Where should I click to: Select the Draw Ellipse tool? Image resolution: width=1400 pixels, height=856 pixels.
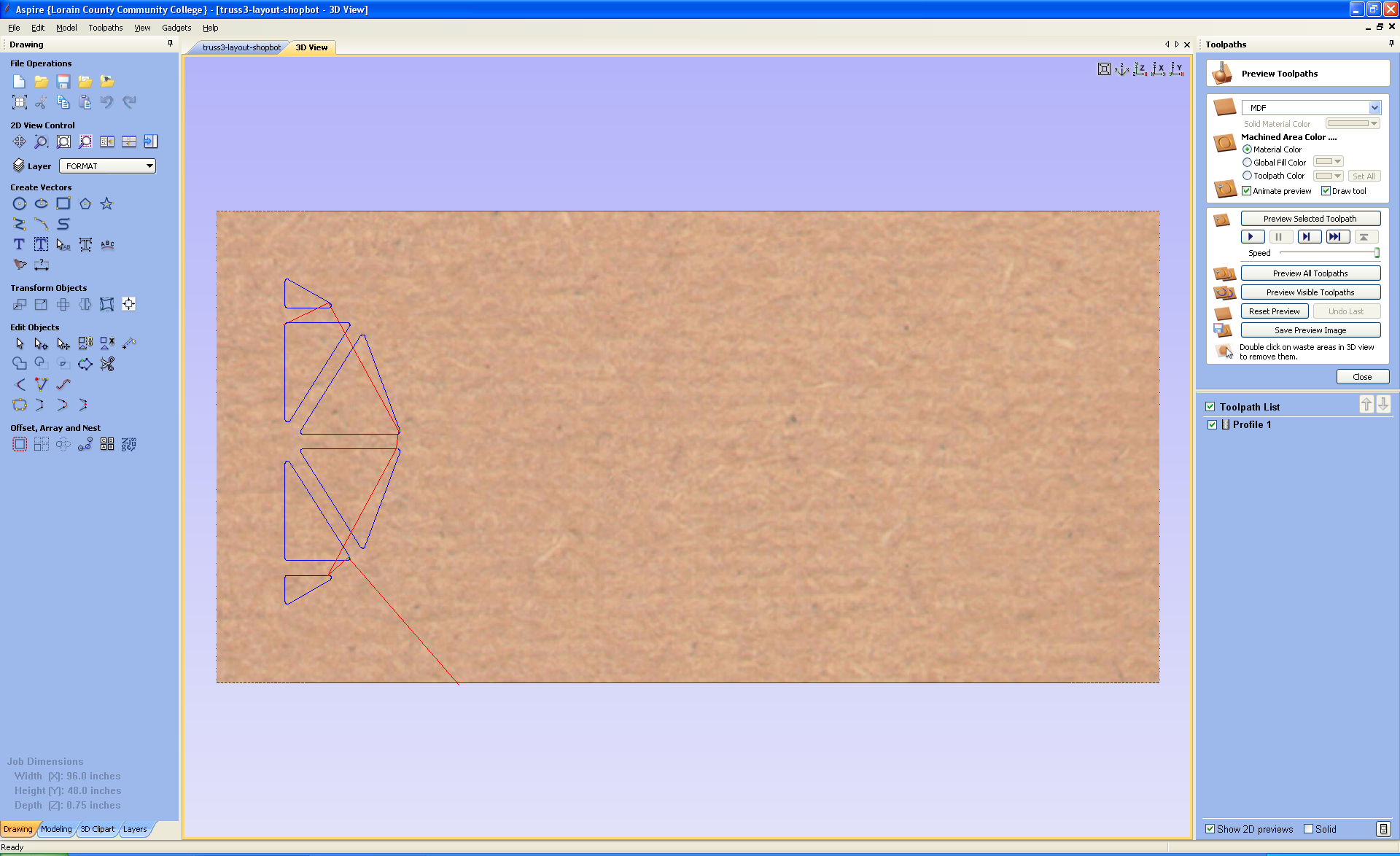(x=42, y=204)
